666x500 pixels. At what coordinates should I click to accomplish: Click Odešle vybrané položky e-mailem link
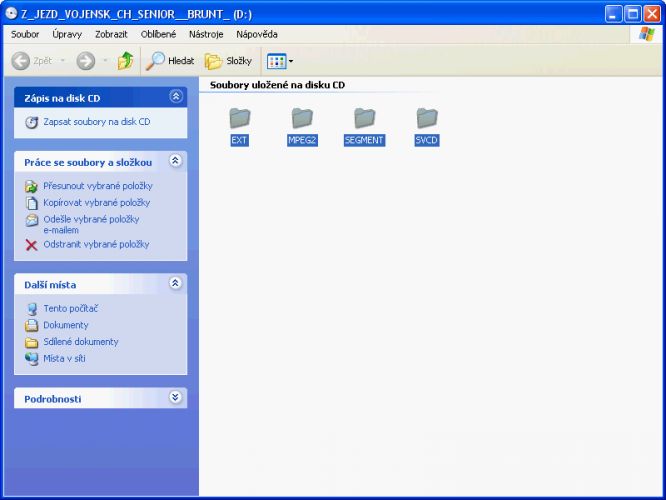point(91,224)
